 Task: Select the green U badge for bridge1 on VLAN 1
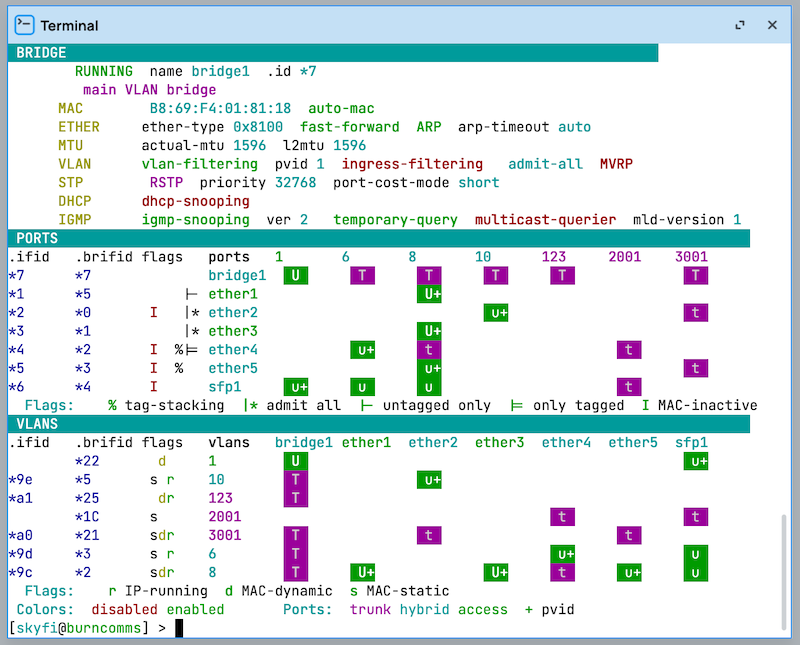point(295,461)
